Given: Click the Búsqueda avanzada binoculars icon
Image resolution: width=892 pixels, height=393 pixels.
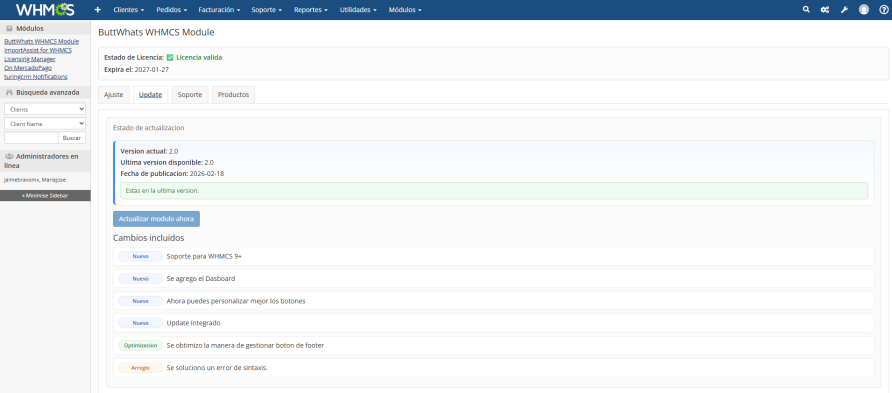Looking at the screenshot, I should point(9,92).
